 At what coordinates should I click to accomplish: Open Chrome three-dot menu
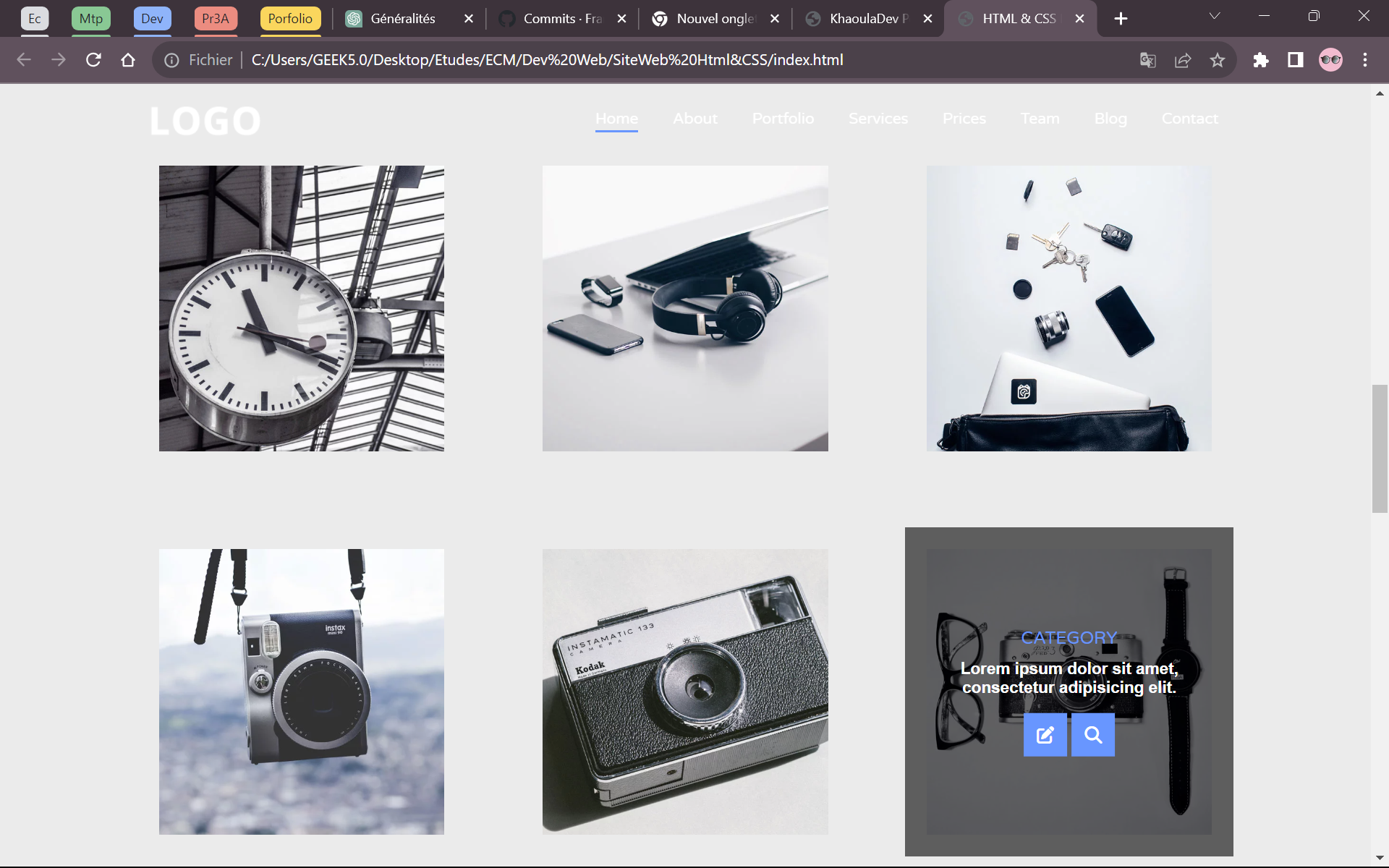[1365, 60]
